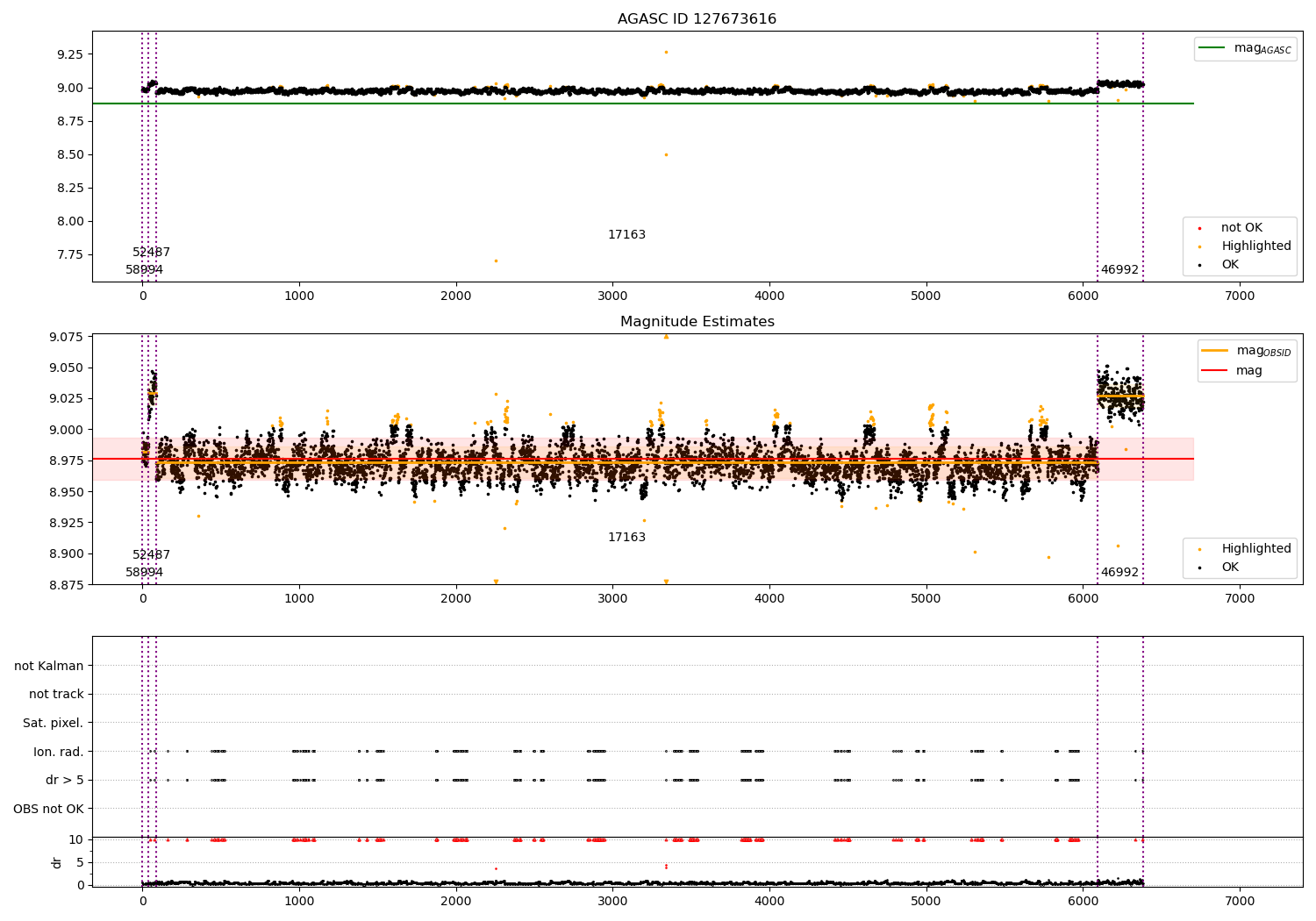Click the '9.075' y-axis tick label
Screen dimensions: 1316x921
pyautogui.click(x=67, y=337)
